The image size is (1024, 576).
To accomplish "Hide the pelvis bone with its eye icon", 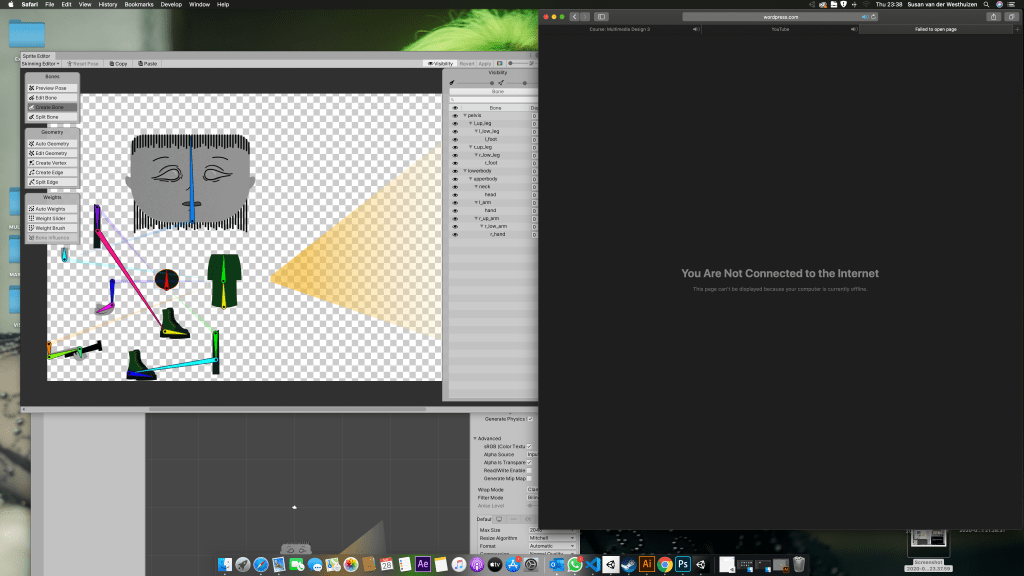I will 454,116.
